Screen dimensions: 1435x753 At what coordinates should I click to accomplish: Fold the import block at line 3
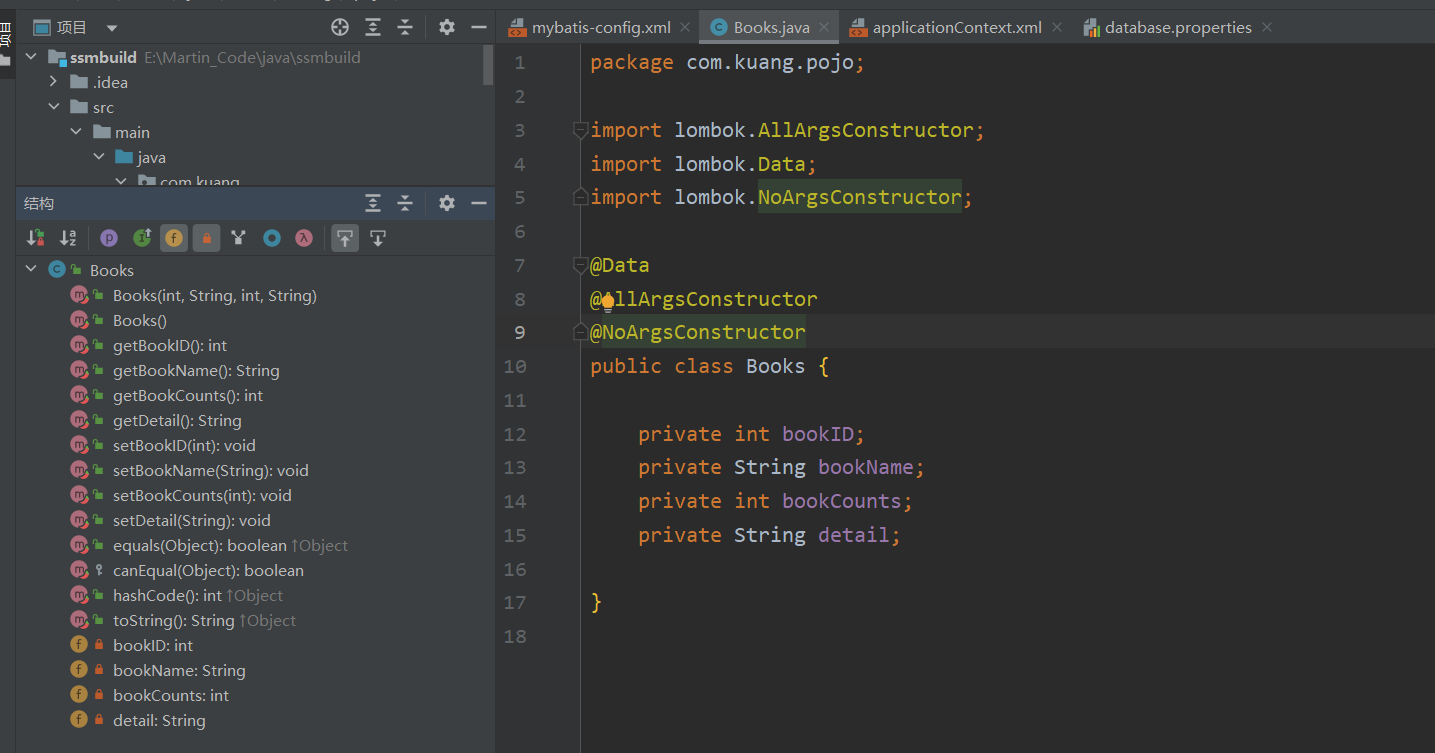(579, 130)
